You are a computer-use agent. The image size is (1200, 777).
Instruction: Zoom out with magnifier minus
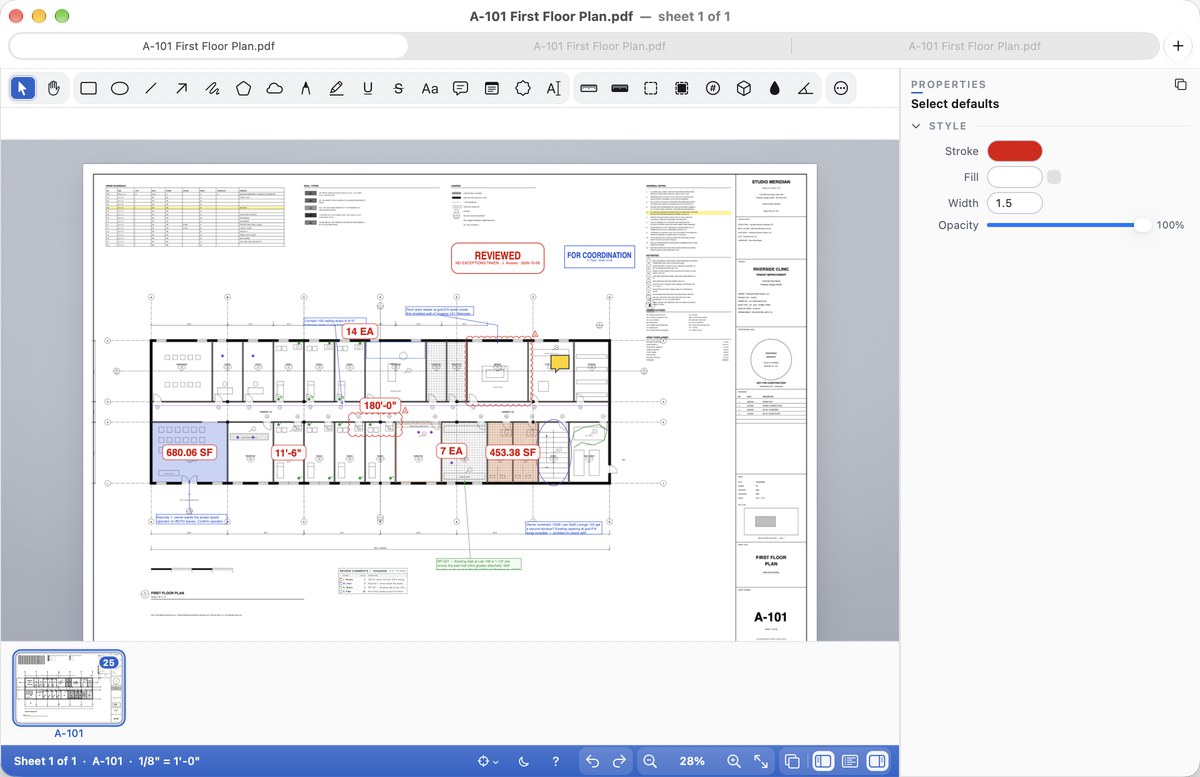click(650, 761)
